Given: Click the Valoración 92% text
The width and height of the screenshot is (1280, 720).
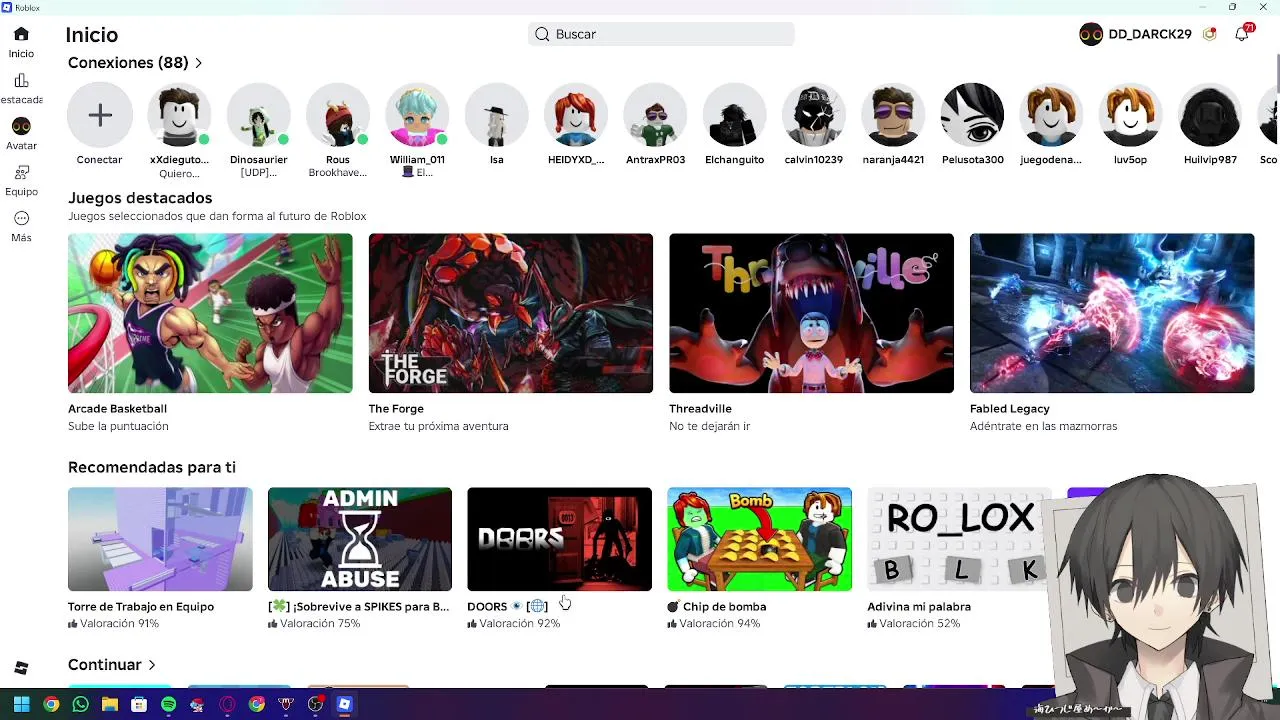Looking at the screenshot, I should (519, 624).
